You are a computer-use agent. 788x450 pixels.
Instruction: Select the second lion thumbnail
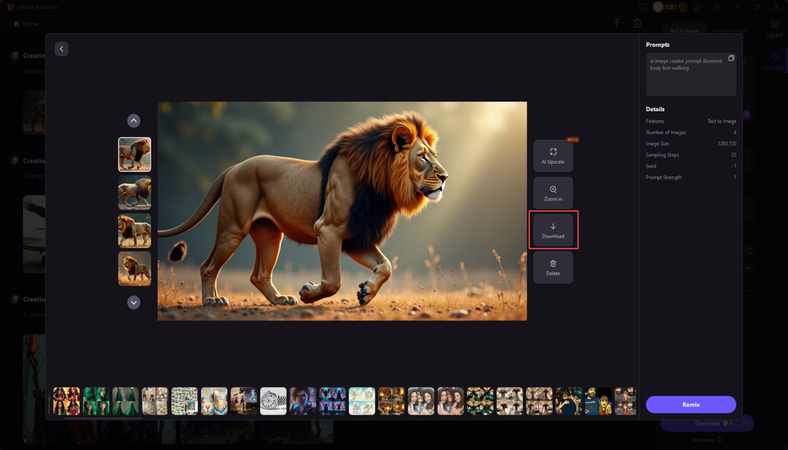point(135,193)
